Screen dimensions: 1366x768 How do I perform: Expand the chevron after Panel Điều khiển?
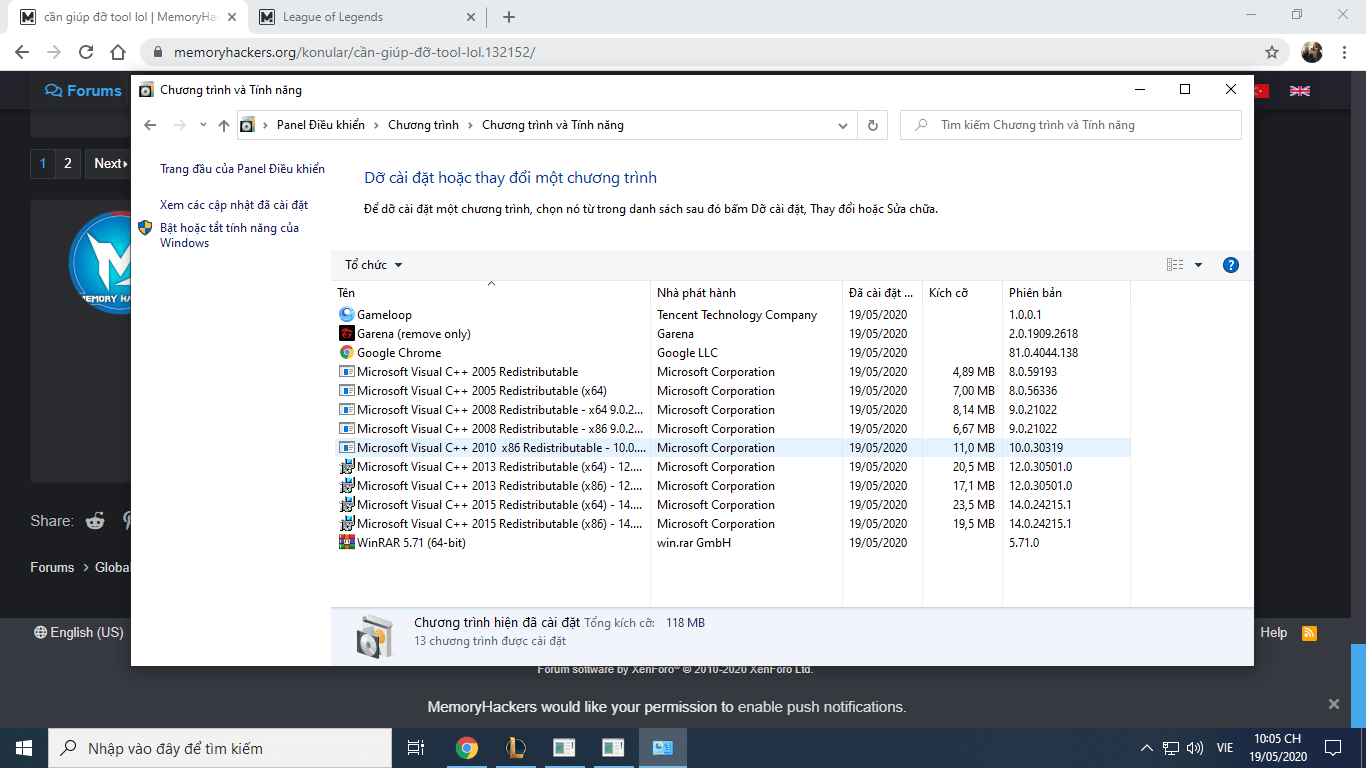pos(376,125)
